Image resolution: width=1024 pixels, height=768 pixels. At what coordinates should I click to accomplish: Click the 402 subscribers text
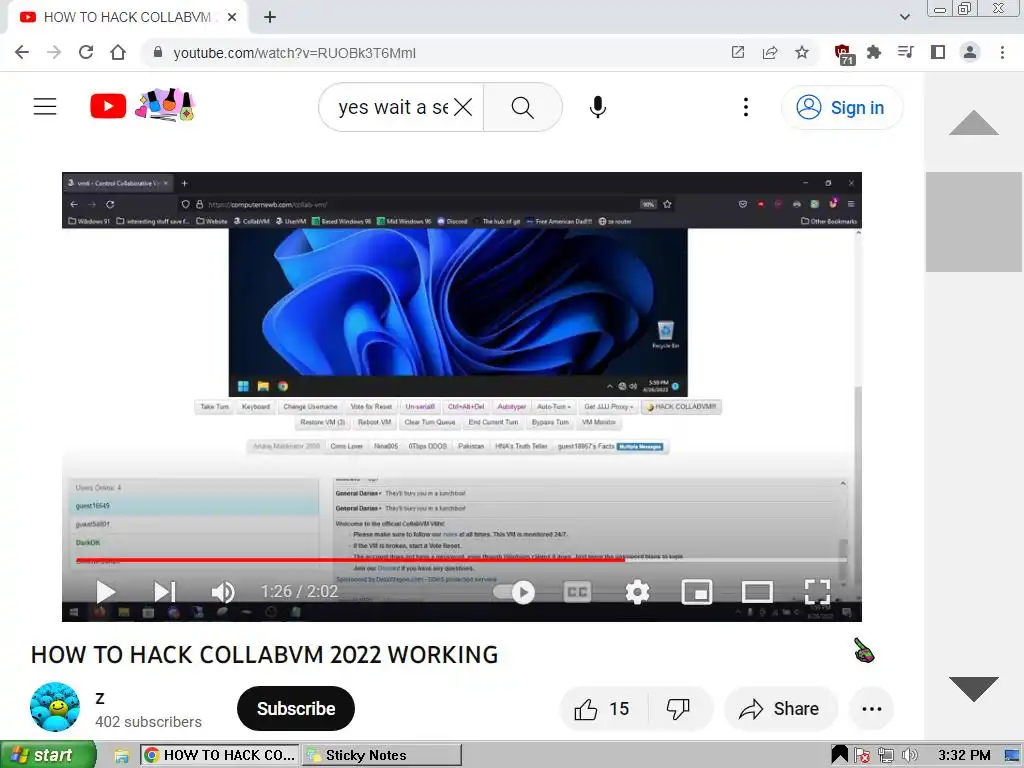coord(148,722)
